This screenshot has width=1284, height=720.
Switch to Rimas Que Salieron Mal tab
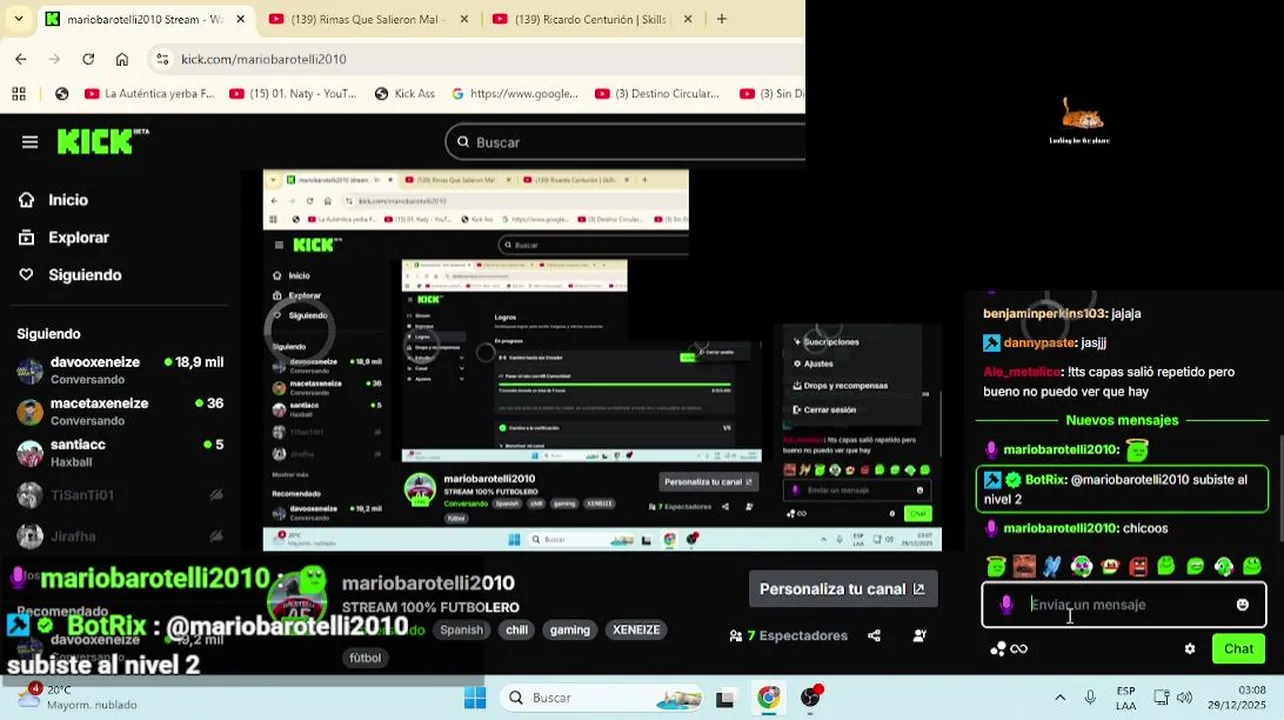368,19
